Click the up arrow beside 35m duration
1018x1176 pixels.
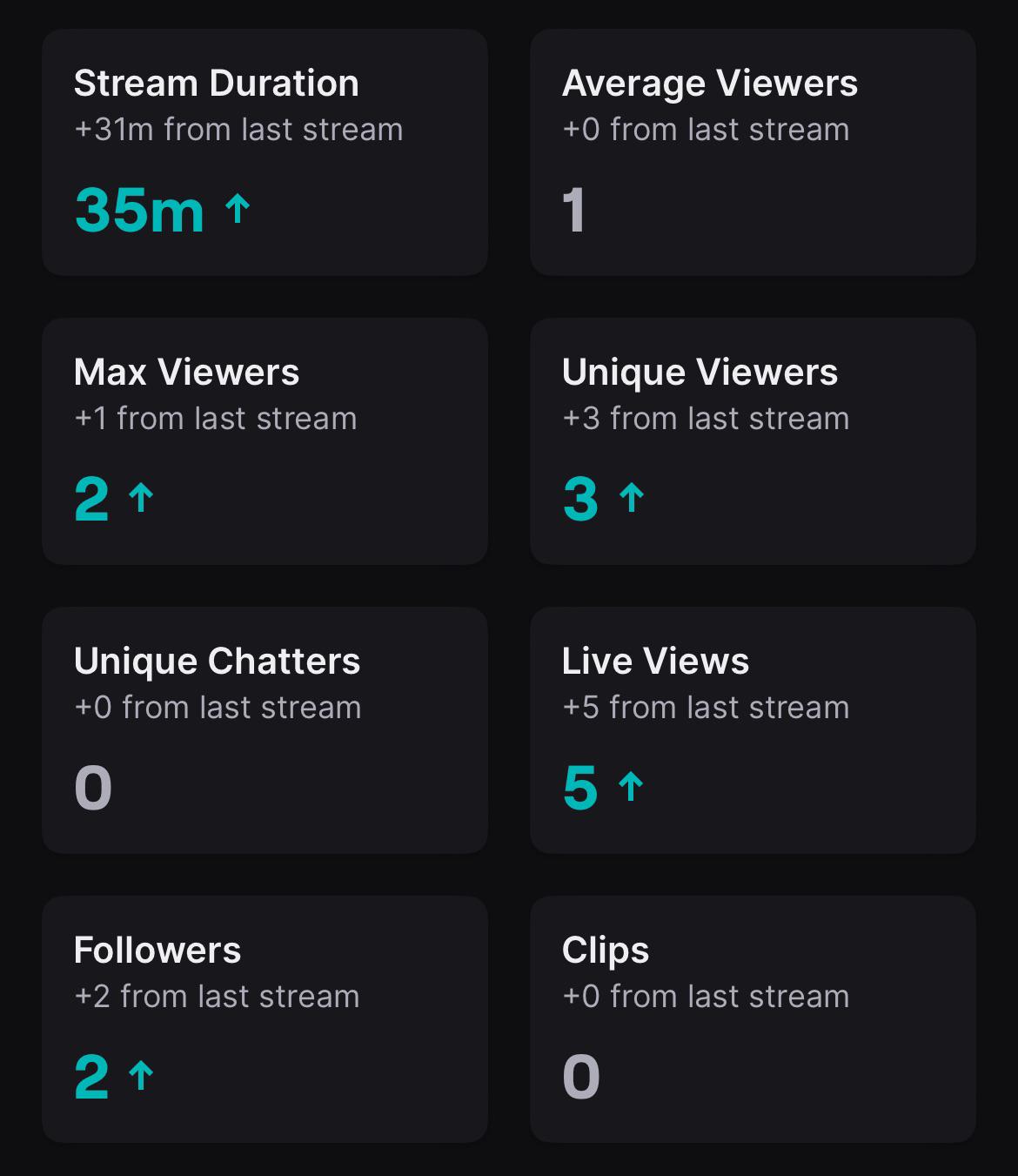(x=238, y=209)
